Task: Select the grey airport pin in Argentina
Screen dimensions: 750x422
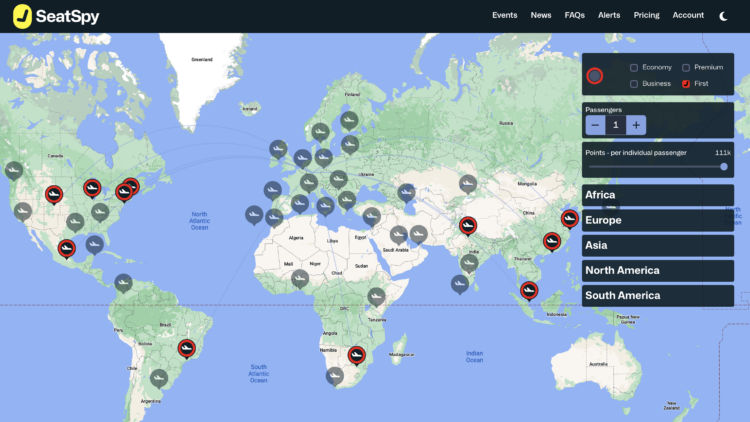Action: [158, 378]
